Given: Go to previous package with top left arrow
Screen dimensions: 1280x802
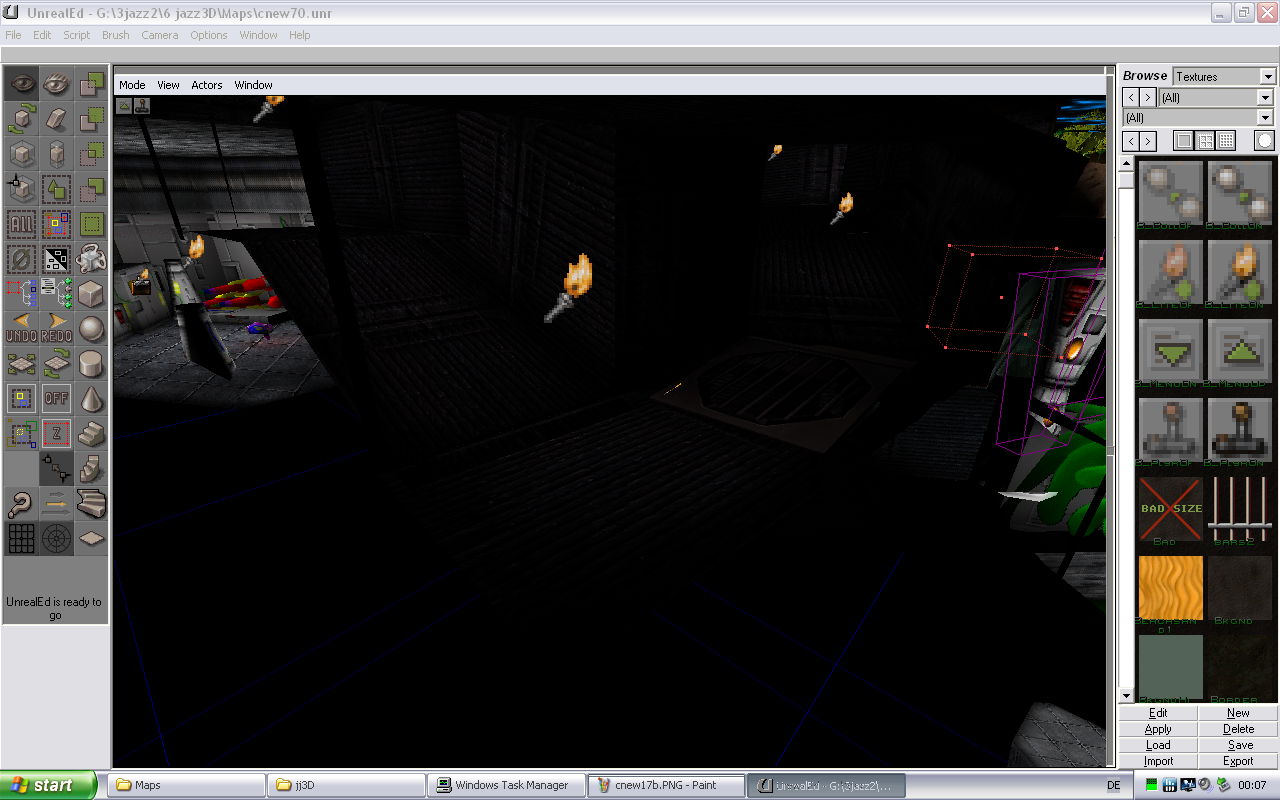Looking at the screenshot, I should 1131,97.
